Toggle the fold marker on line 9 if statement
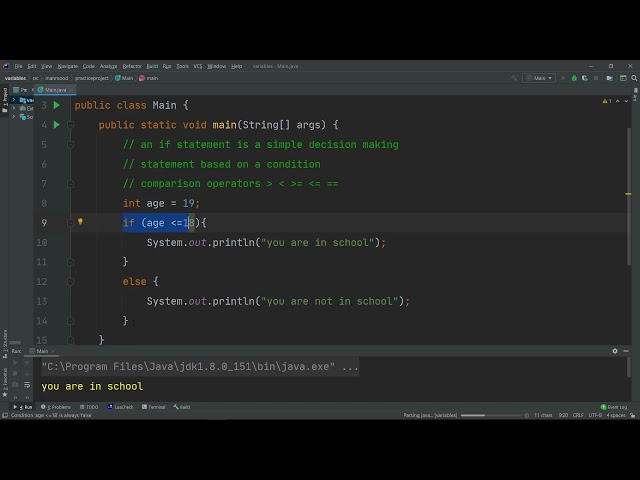Viewport: 640px width, 480px height. (x=70, y=223)
